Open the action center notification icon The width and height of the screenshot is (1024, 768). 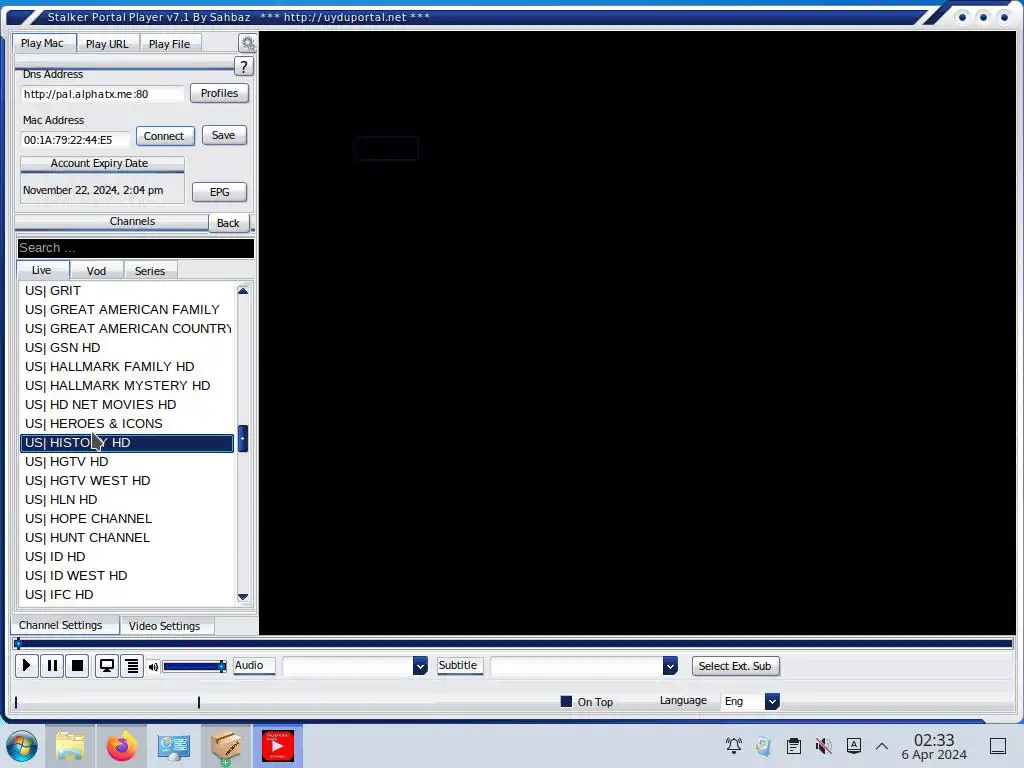pos(997,745)
